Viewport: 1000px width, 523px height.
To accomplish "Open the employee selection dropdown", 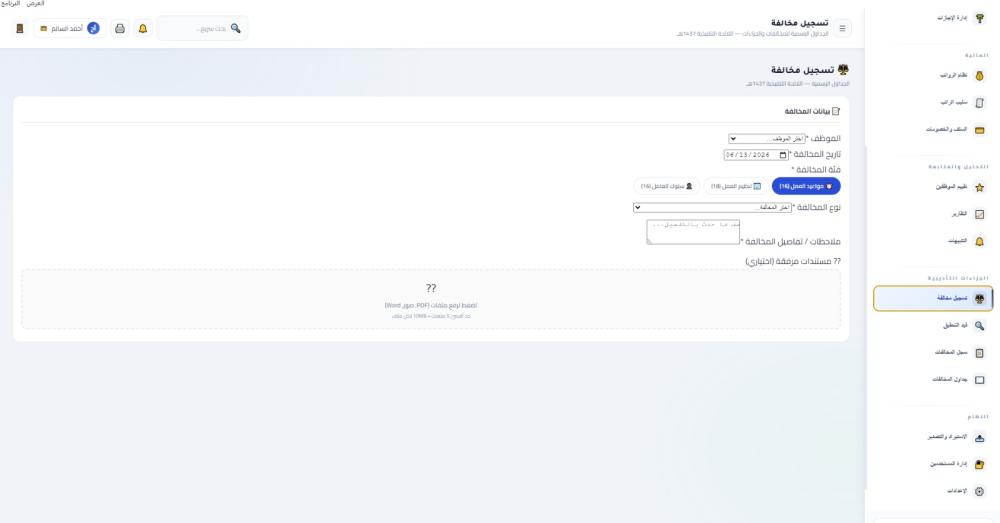I will tap(767, 138).
